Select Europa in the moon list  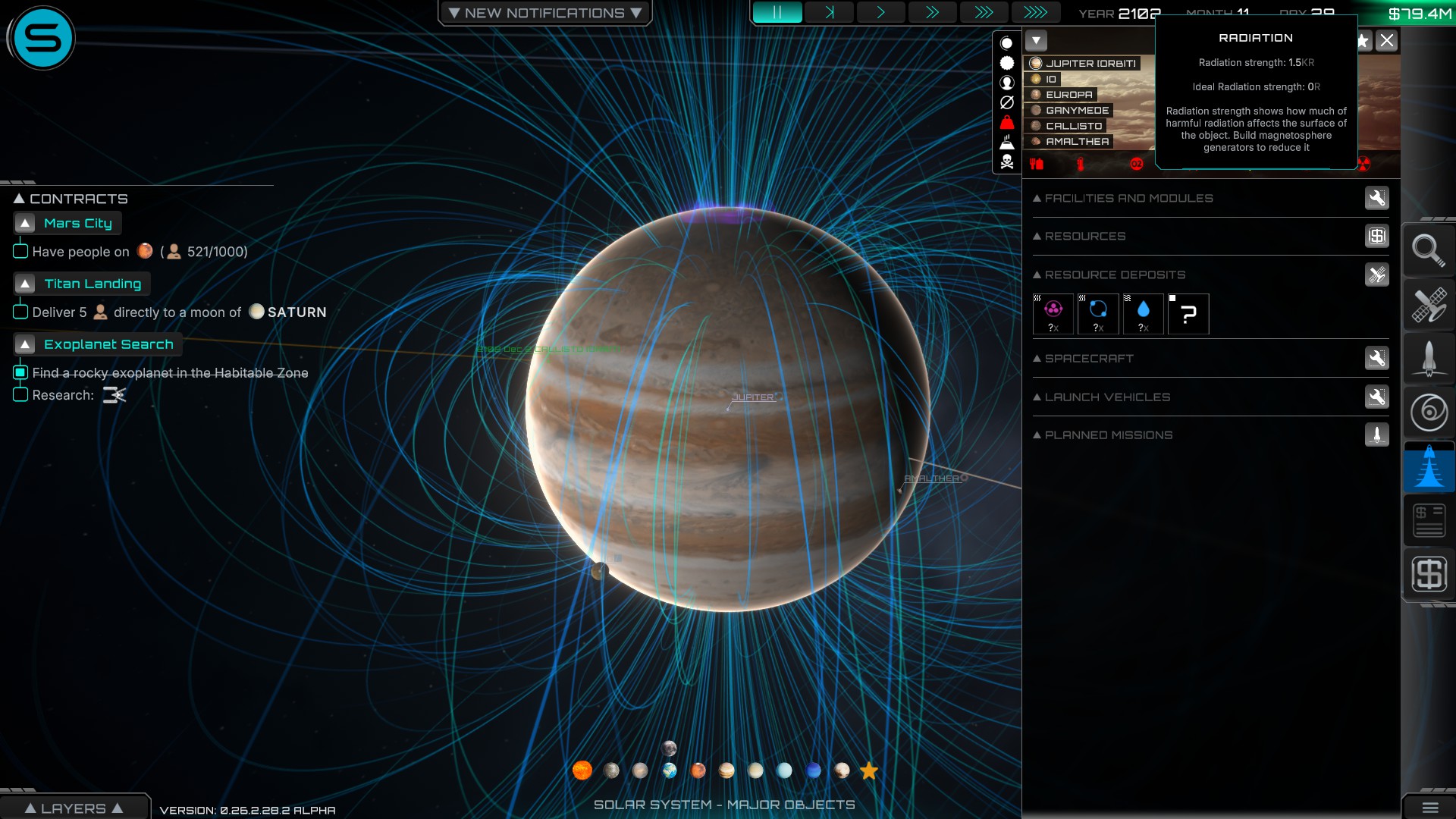pos(1068,95)
